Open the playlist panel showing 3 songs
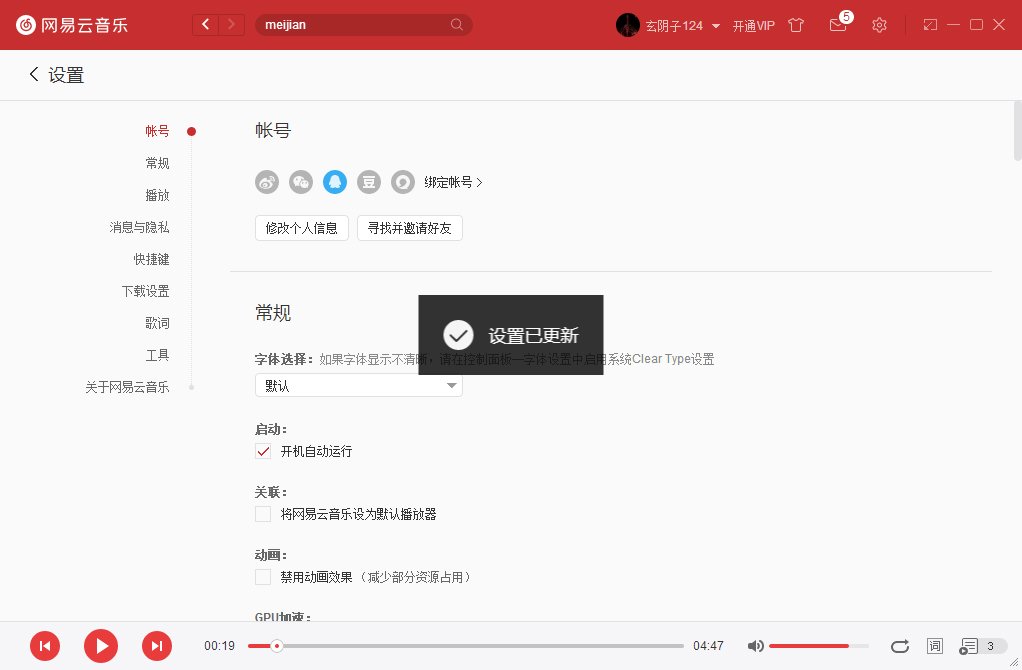This screenshot has width=1022, height=670. 975,646
